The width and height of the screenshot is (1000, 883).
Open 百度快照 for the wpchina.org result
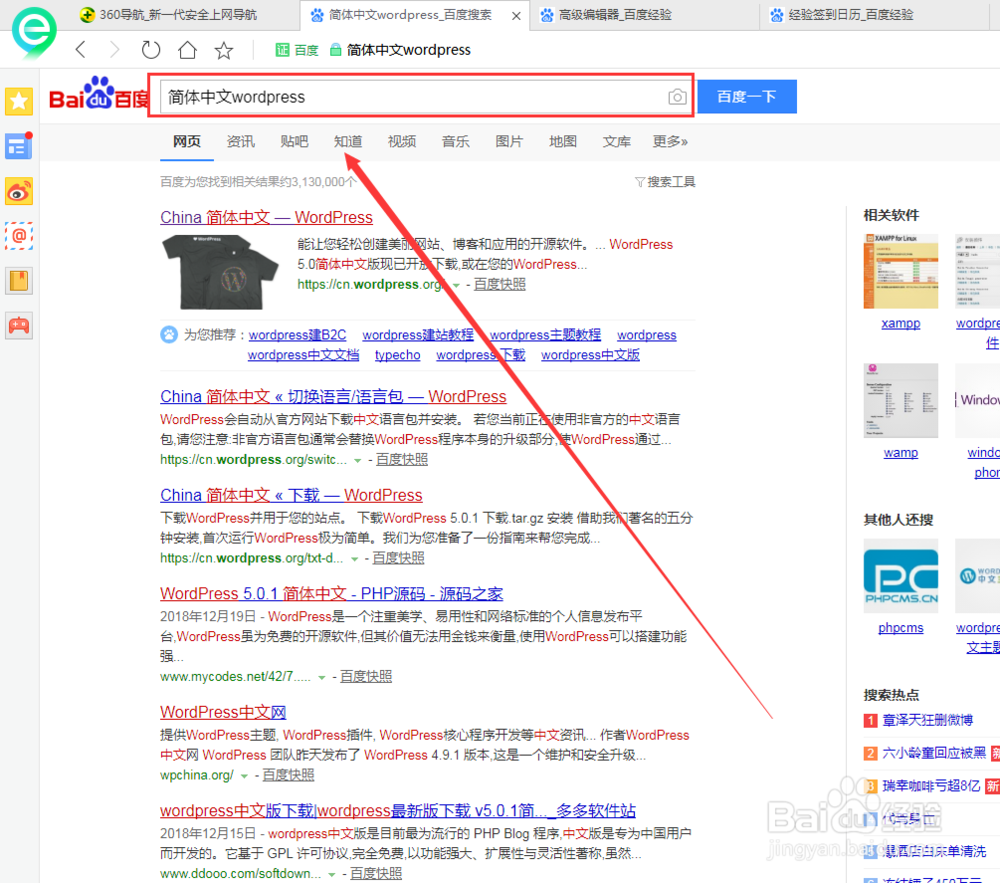point(288,775)
